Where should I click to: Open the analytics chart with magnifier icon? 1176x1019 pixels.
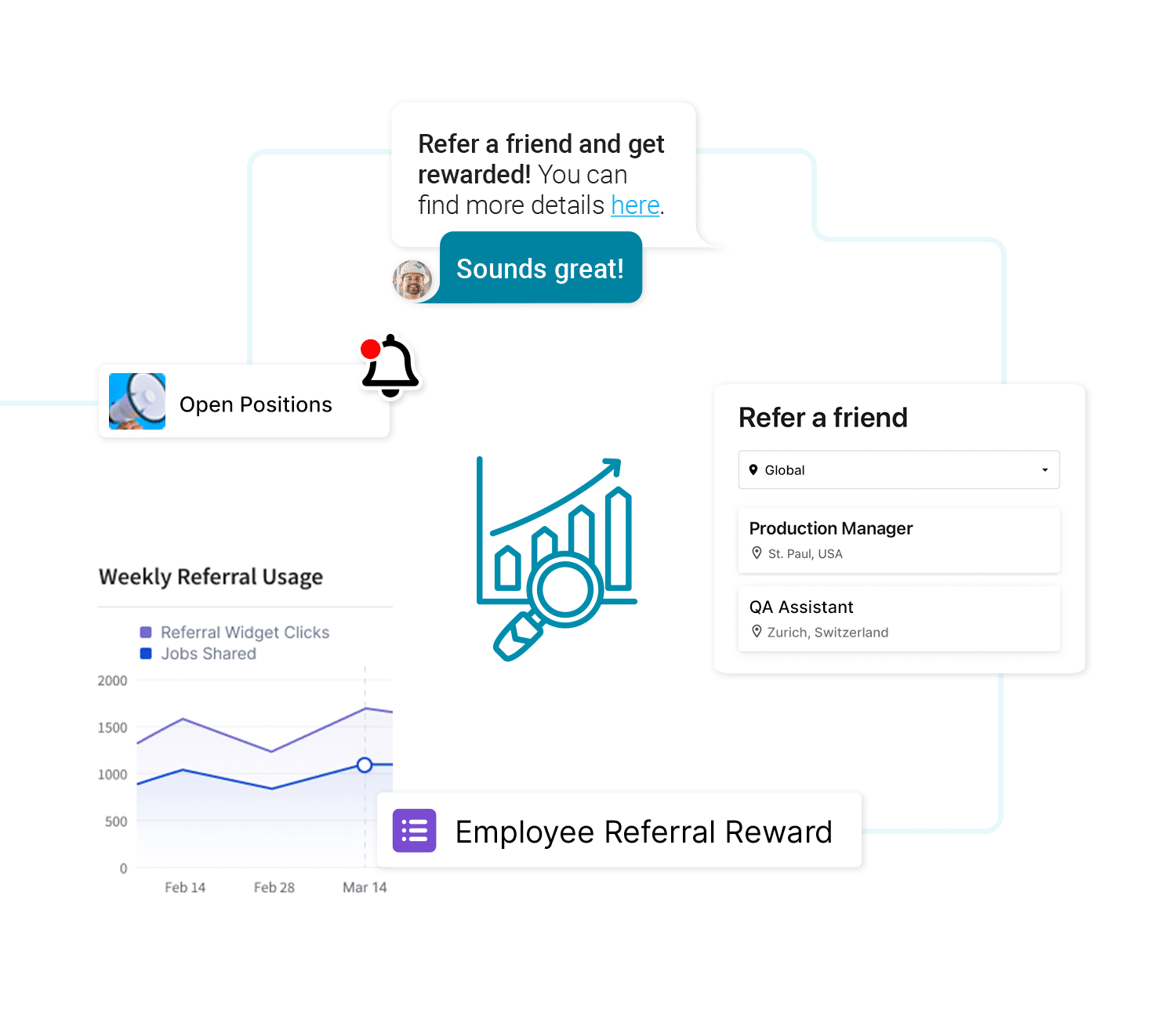click(557, 559)
